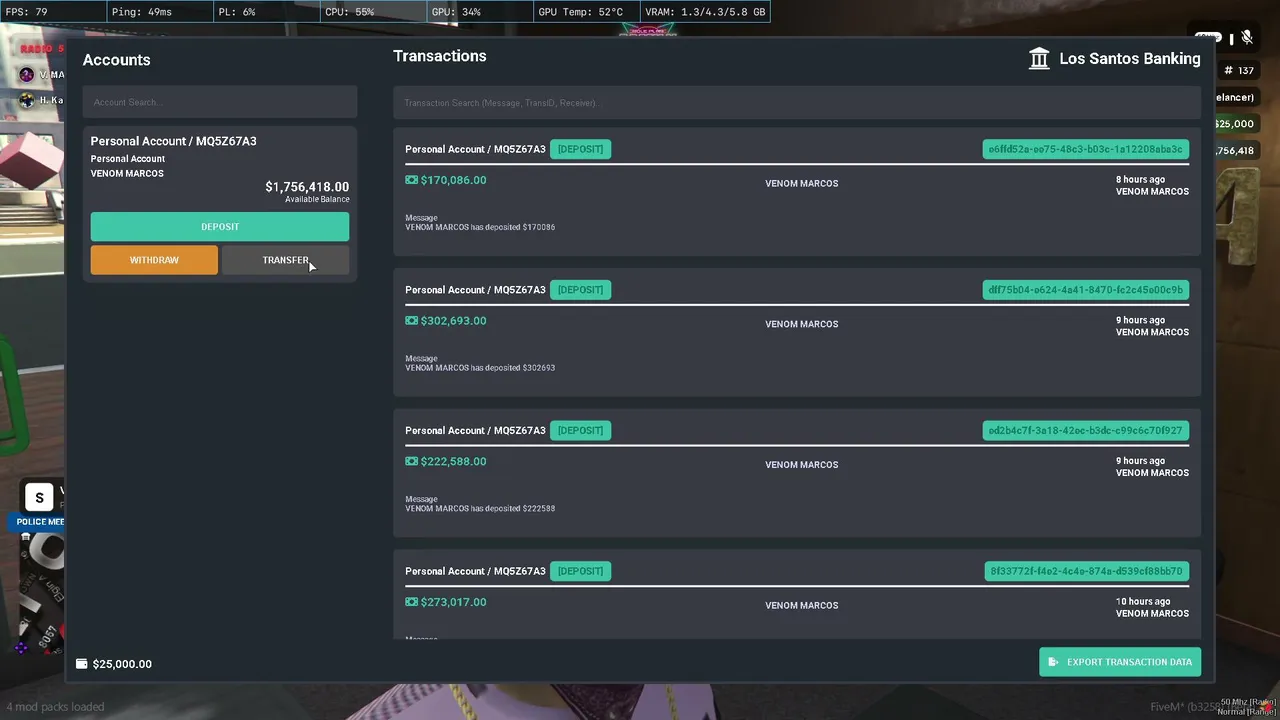
Task: Click "4 mod packs loaded" status text
Action: [x=55, y=707]
